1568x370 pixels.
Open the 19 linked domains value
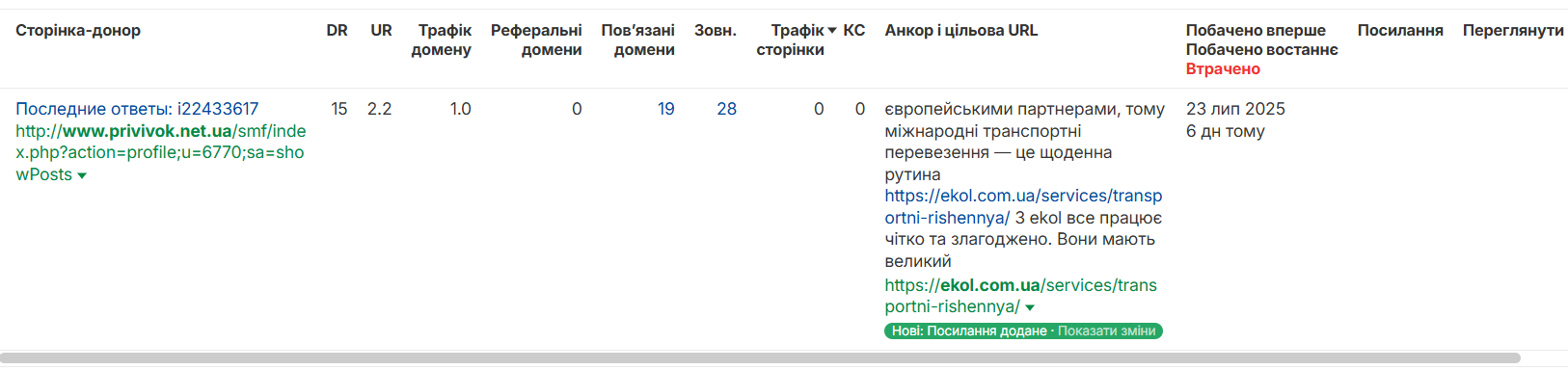tap(665, 109)
